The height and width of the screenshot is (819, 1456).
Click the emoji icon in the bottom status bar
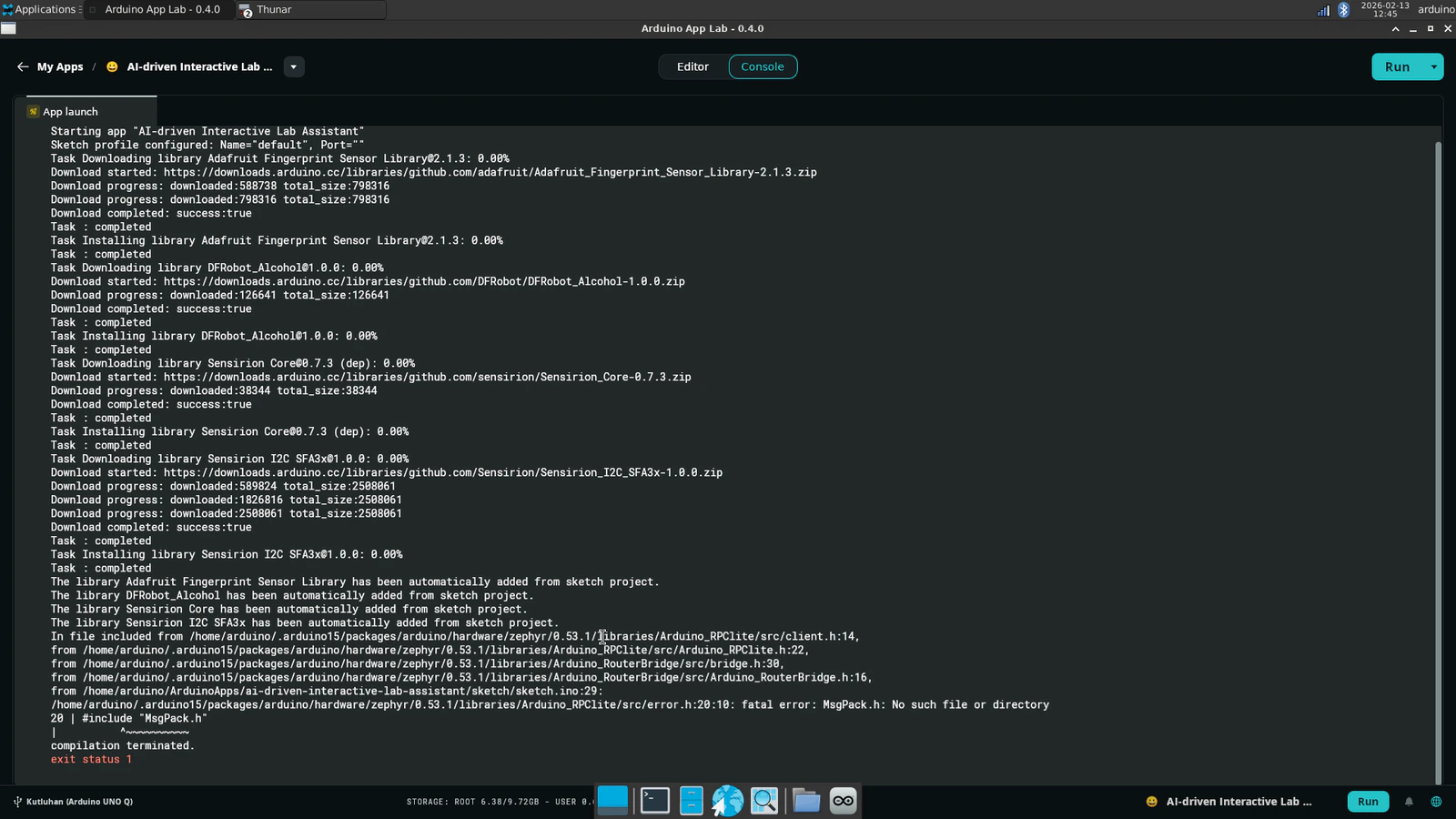(x=1151, y=802)
